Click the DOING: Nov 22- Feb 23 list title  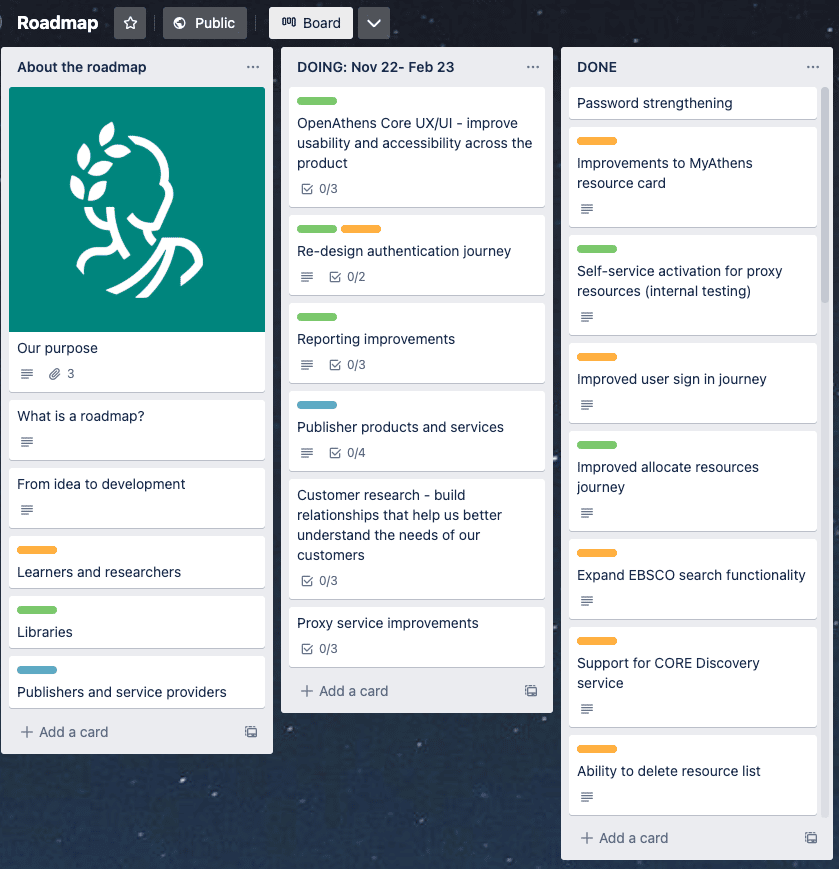pyautogui.click(x=376, y=67)
